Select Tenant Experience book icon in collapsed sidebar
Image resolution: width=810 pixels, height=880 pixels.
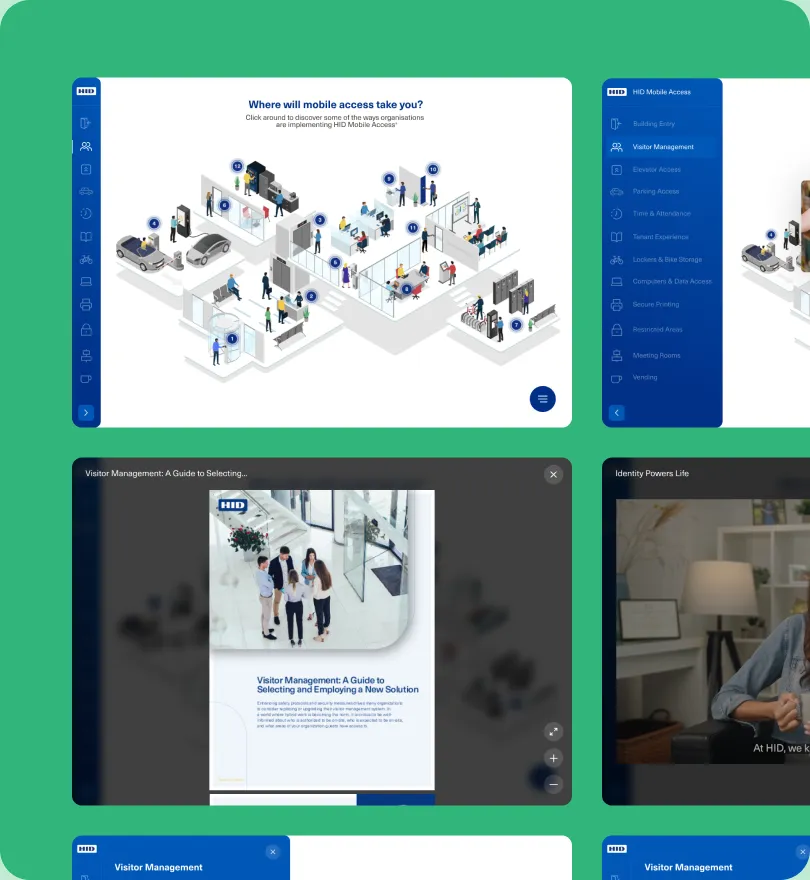[86, 236]
